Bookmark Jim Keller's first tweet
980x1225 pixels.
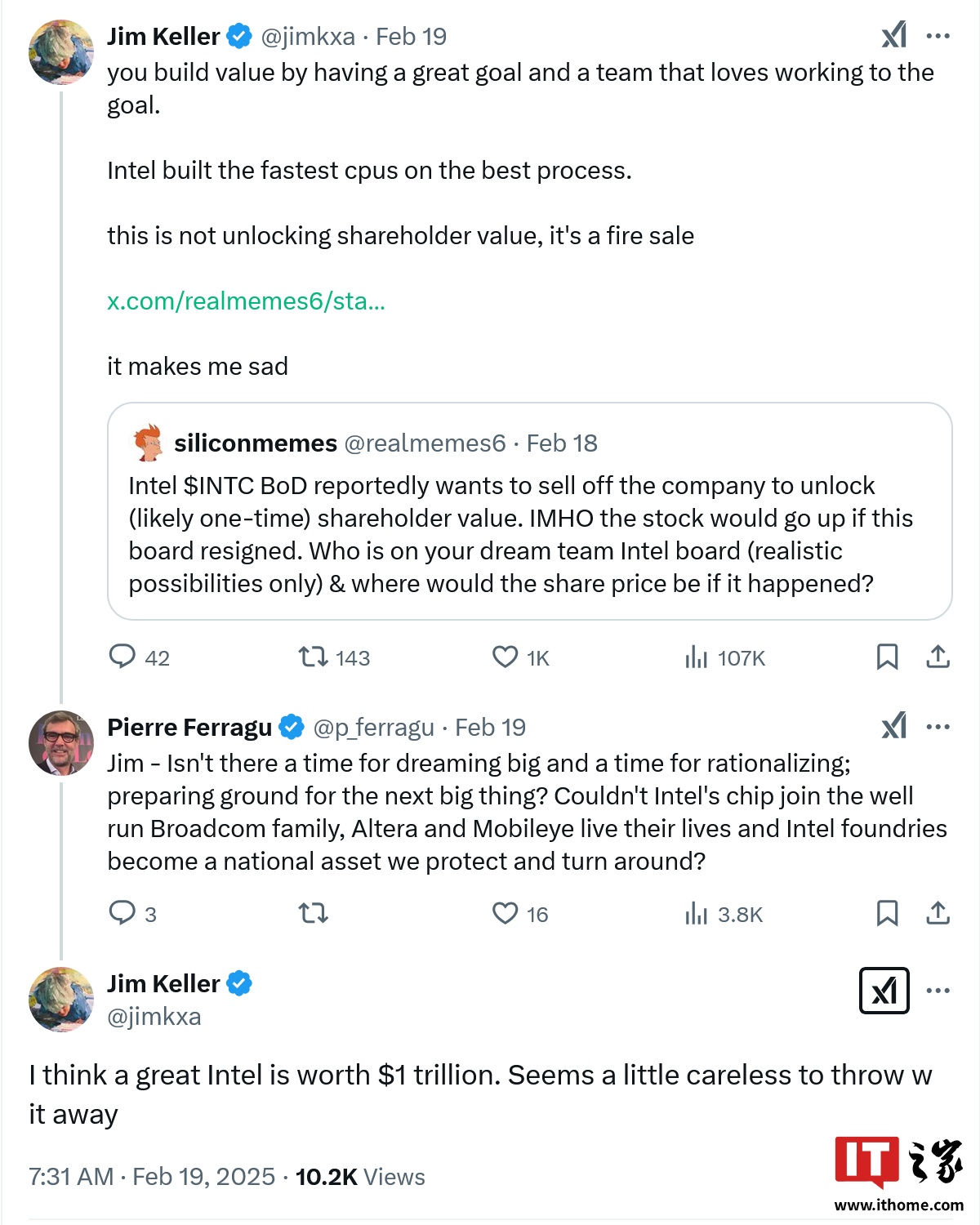[x=887, y=657]
